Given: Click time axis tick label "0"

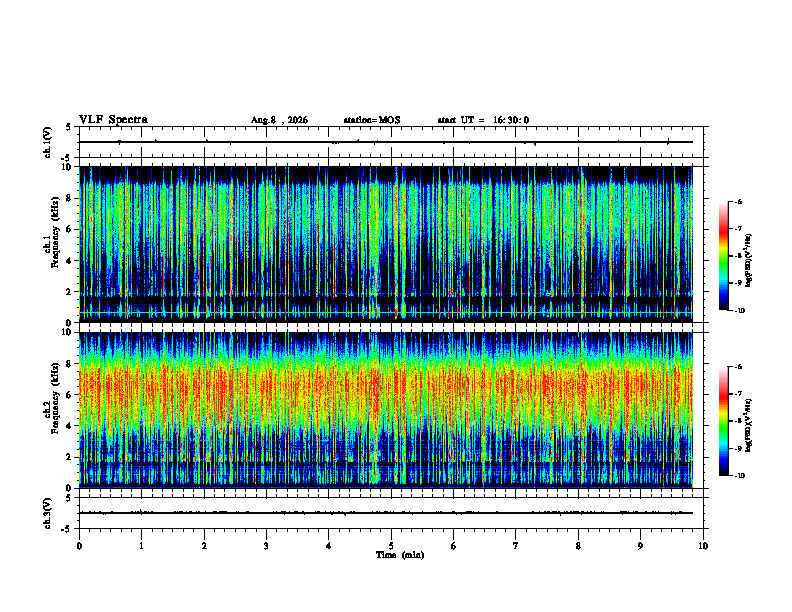Looking at the screenshot, I should (79, 546).
